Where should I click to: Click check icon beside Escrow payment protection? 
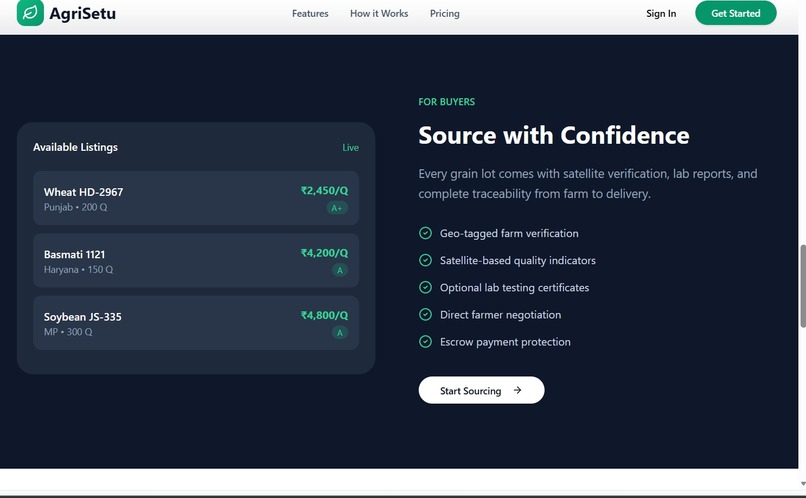(425, 342)
